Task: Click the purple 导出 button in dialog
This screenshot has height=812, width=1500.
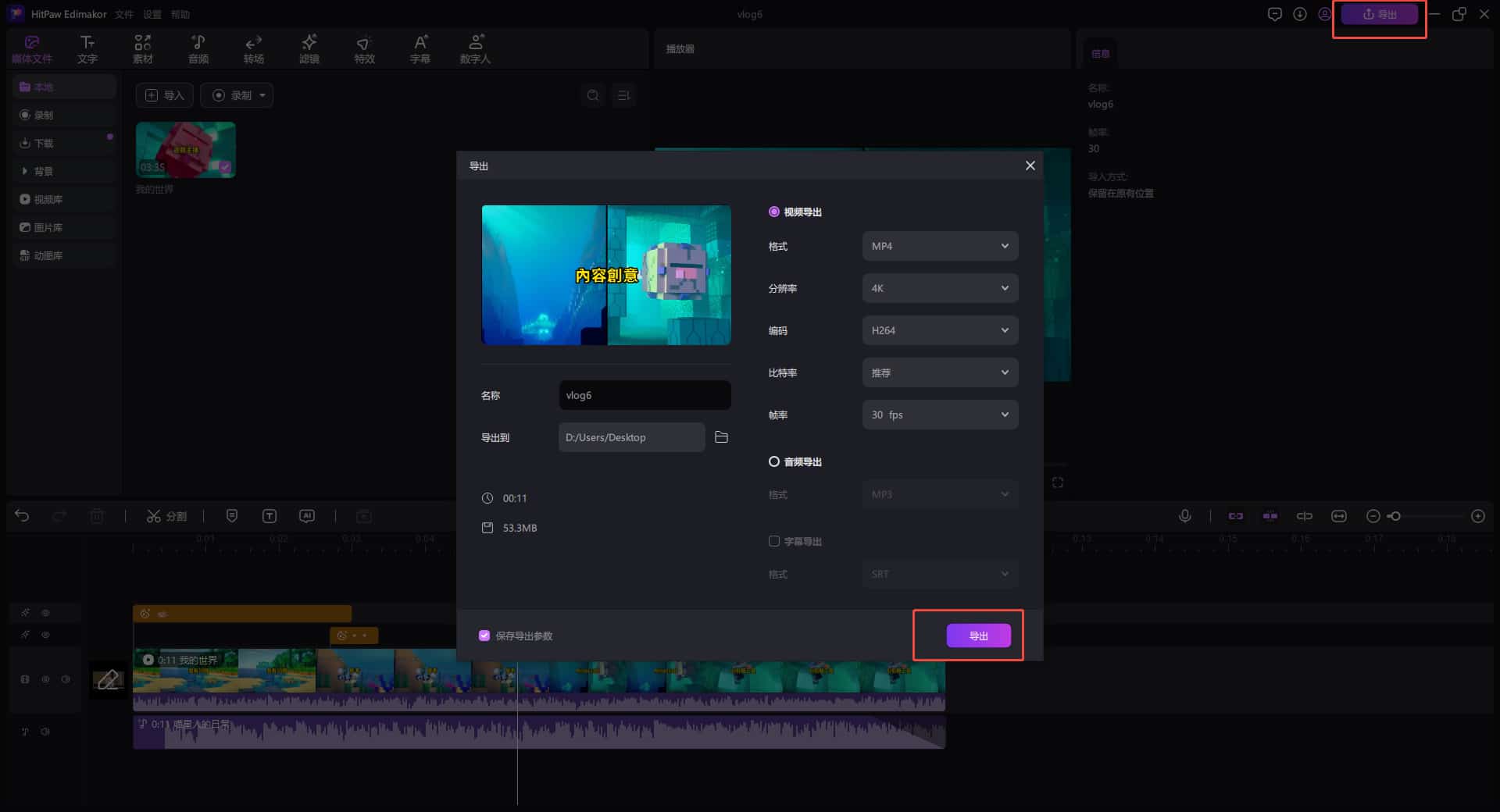Action: (x=978, y=636)
